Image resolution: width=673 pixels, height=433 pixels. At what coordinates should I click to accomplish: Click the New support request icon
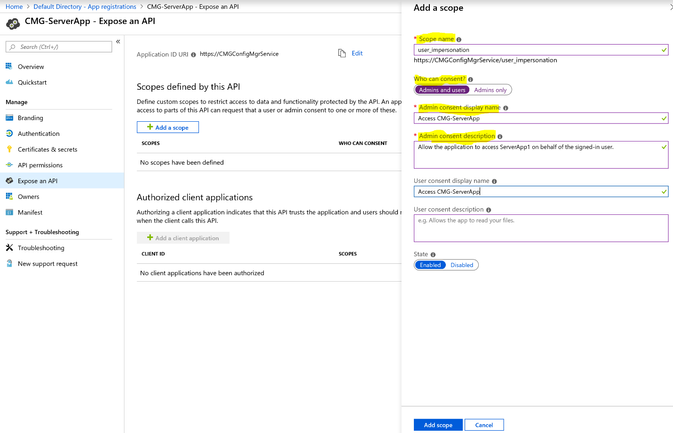9,263
